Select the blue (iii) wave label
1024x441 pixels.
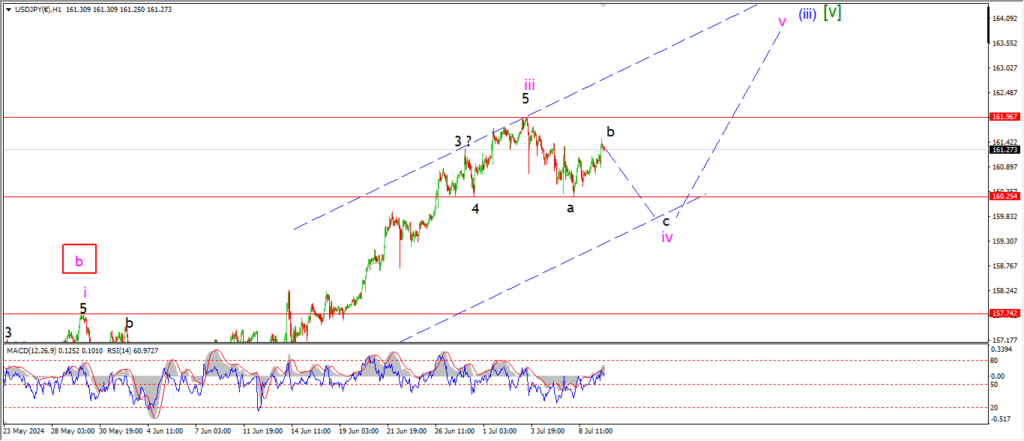(808, 14)
